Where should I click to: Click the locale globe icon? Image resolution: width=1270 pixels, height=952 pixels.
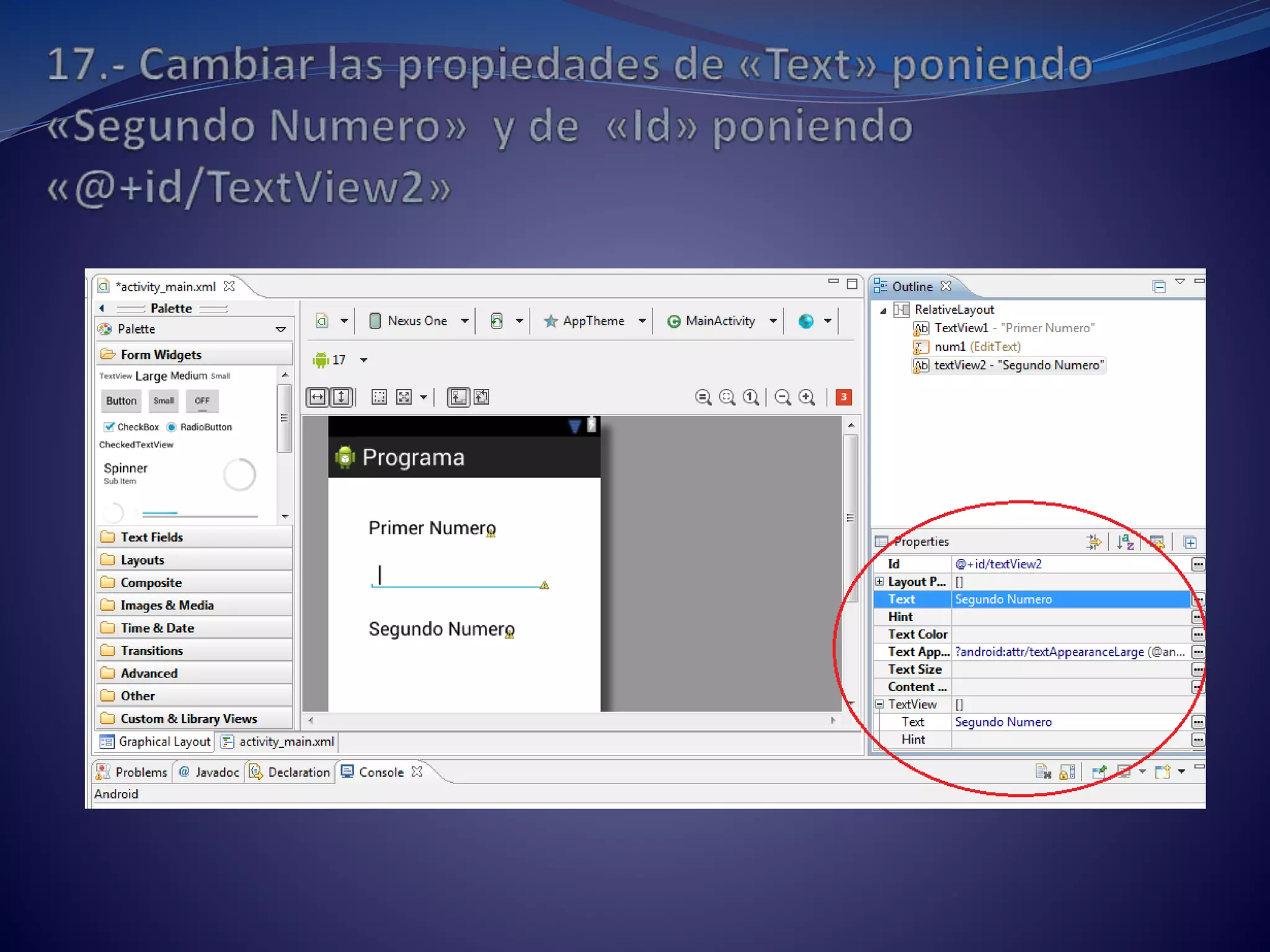tap(806, 321)
